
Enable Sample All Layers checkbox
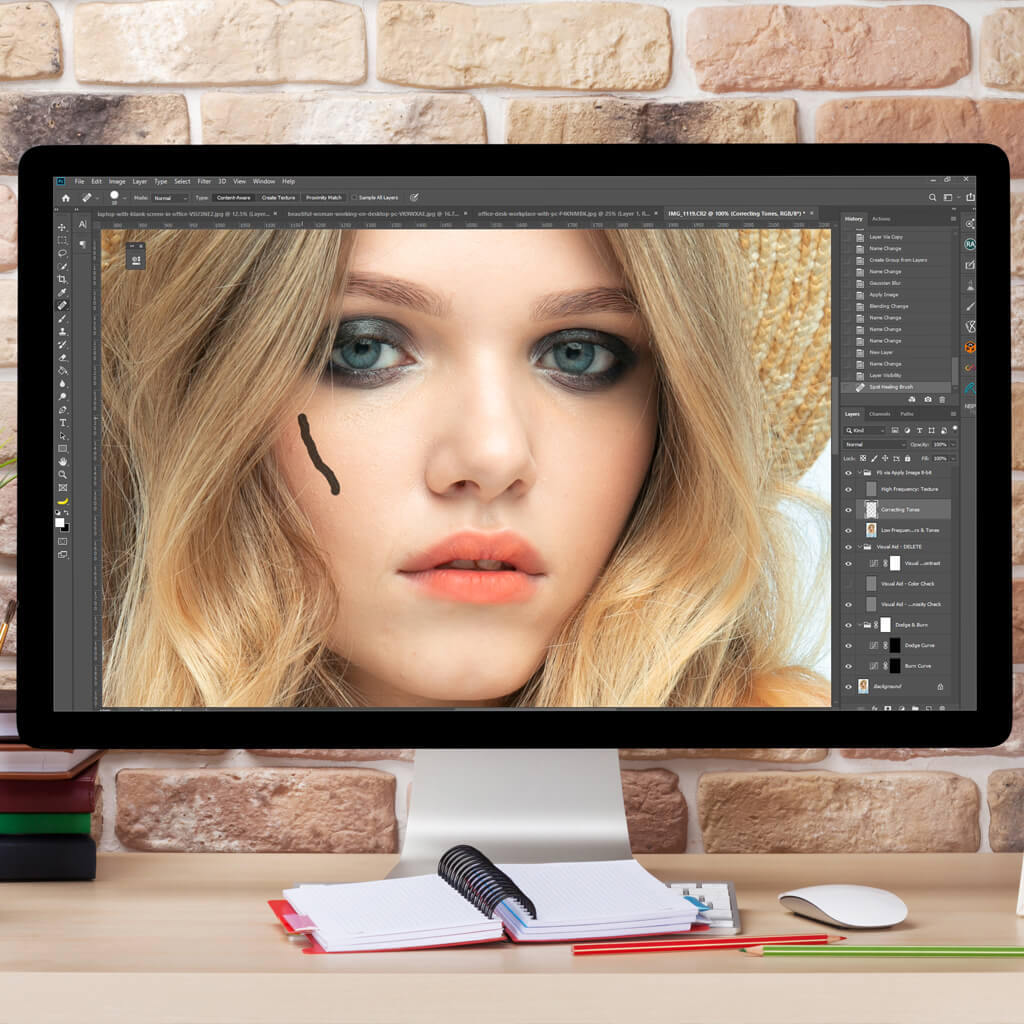[354, 198]
